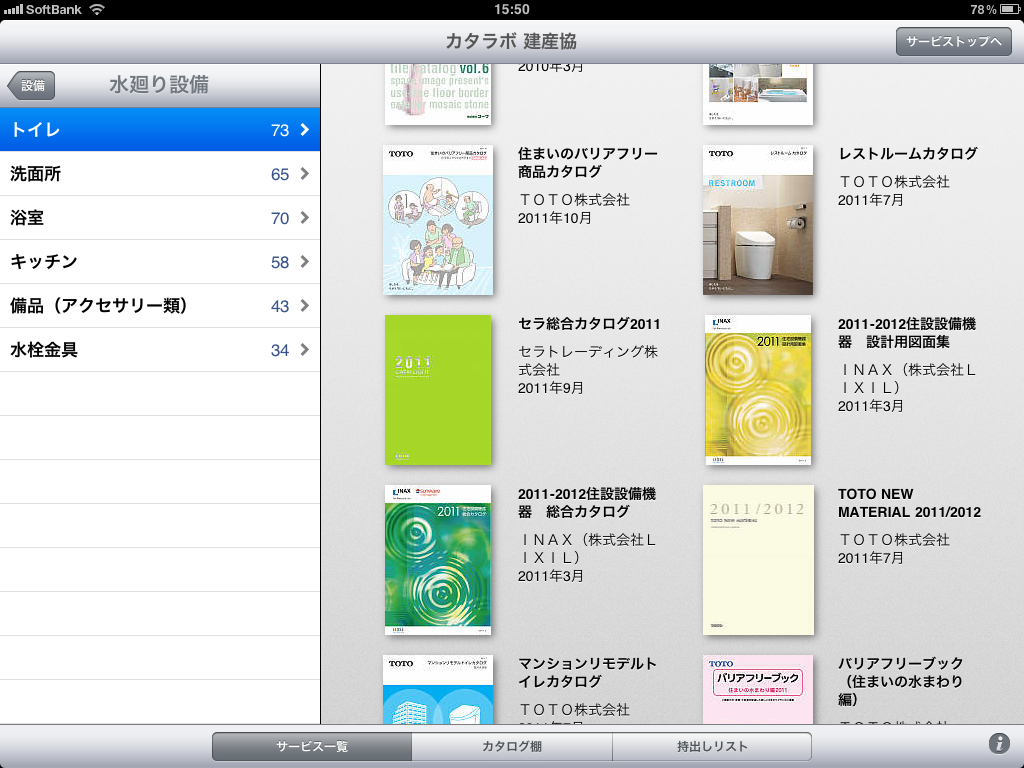Open the yellow INAX 設計用図面集 cover
Viewport: 1024px width, 768px height.
coord(758,390)
